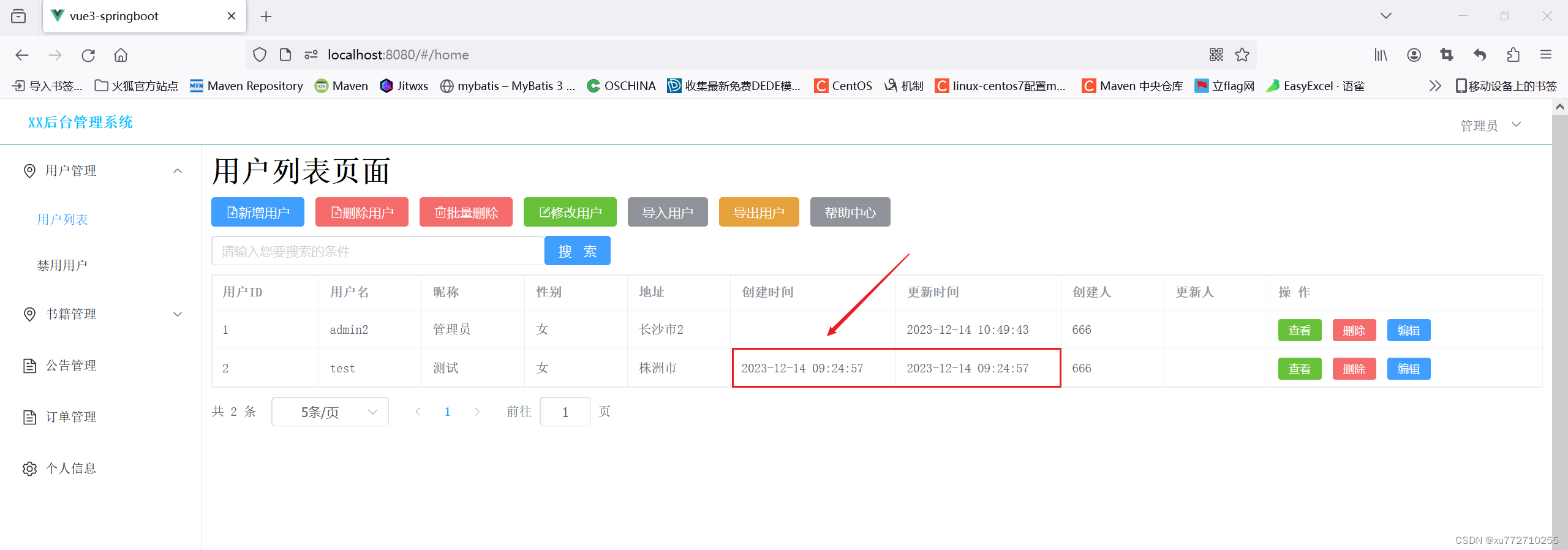1568x550 pixels.
Task: Click the 删除用户 button
Action: coord(362,212)
